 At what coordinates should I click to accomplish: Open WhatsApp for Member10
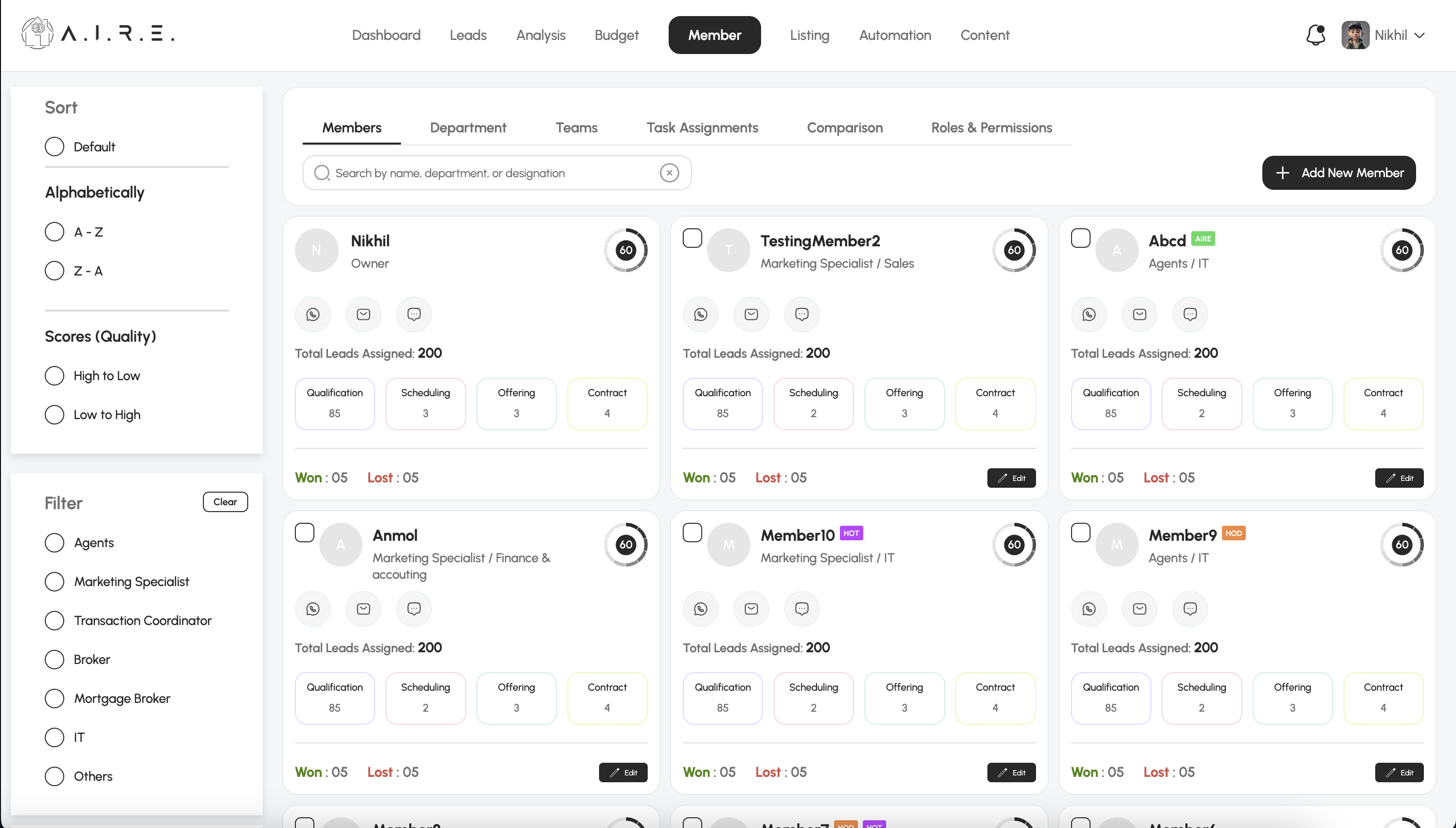tap(700, 608)
